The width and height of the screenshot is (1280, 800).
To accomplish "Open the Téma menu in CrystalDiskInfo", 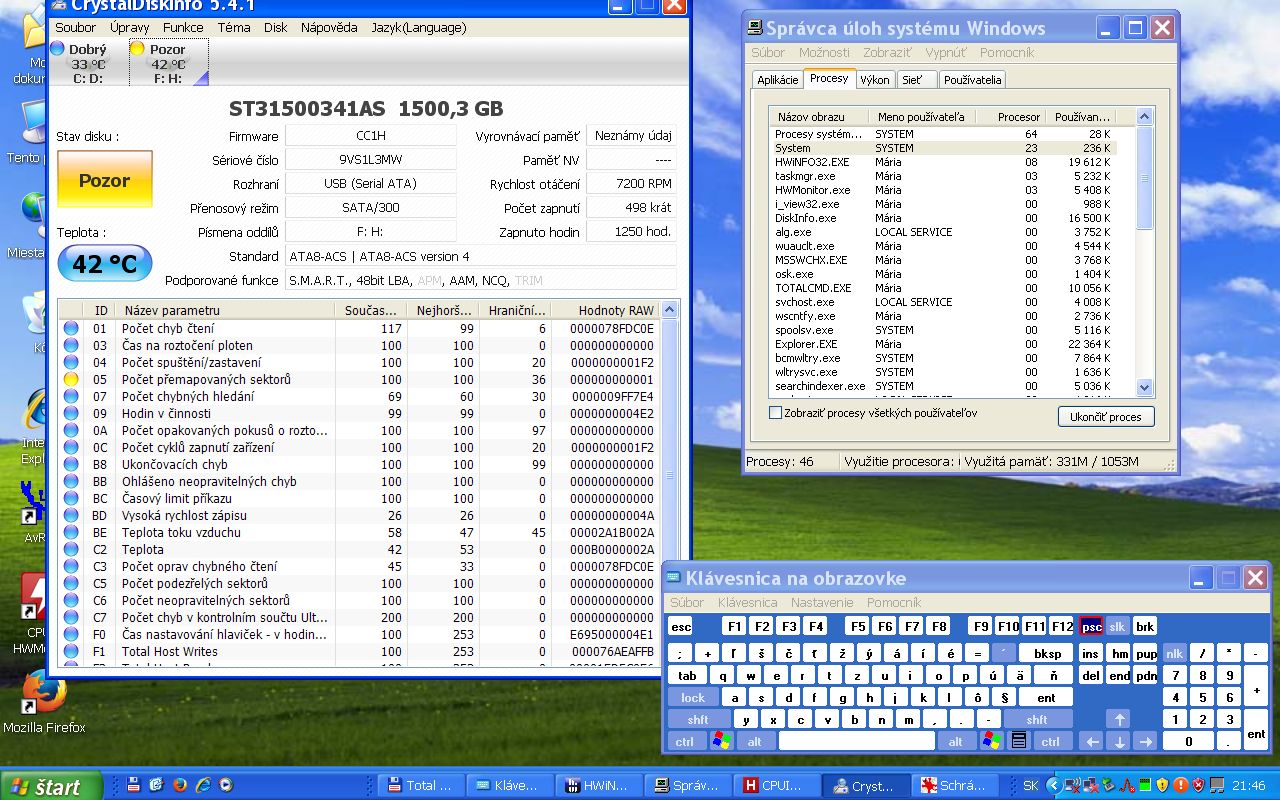I will pos(234,27).
